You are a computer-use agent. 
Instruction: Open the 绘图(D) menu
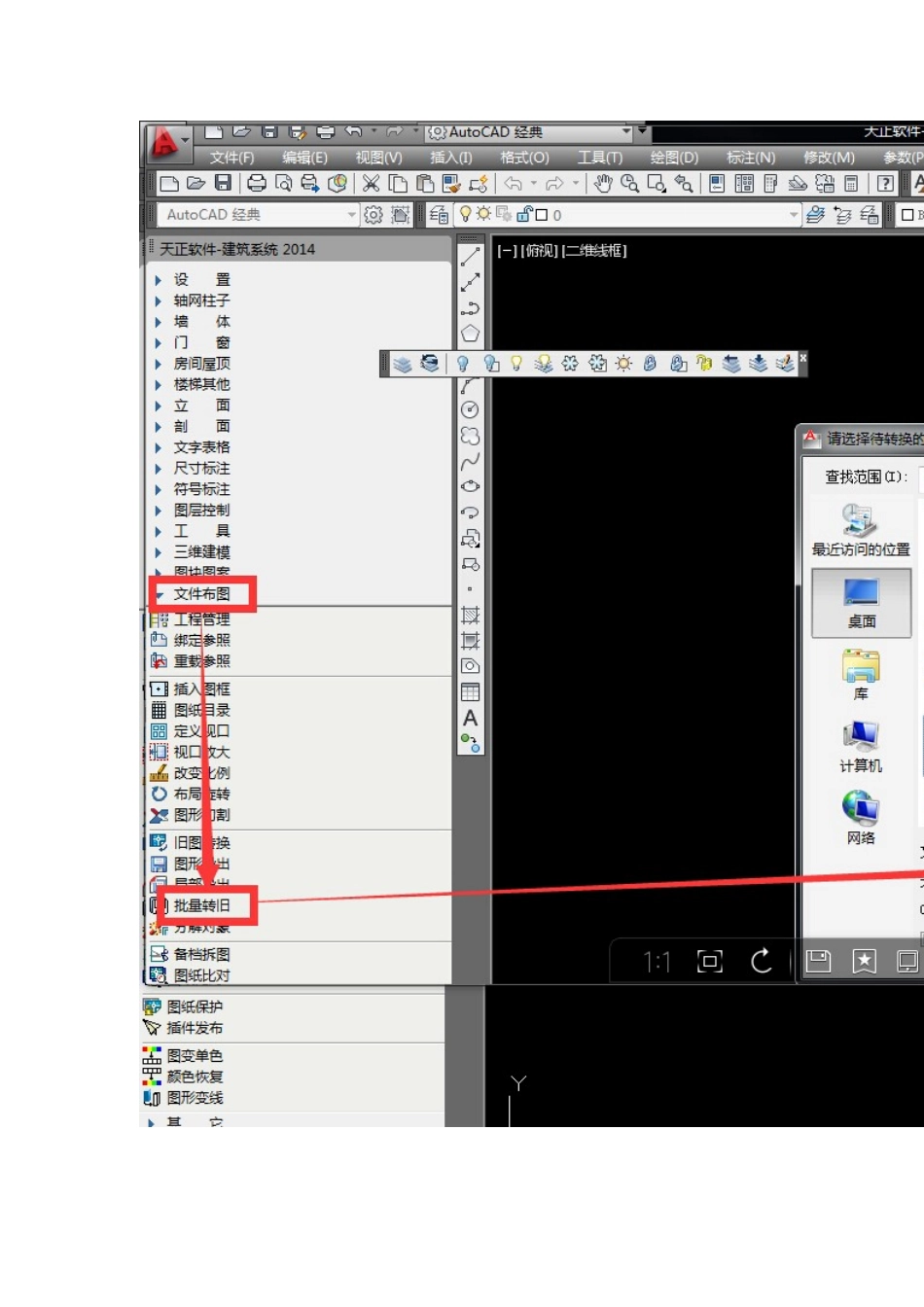674,157
